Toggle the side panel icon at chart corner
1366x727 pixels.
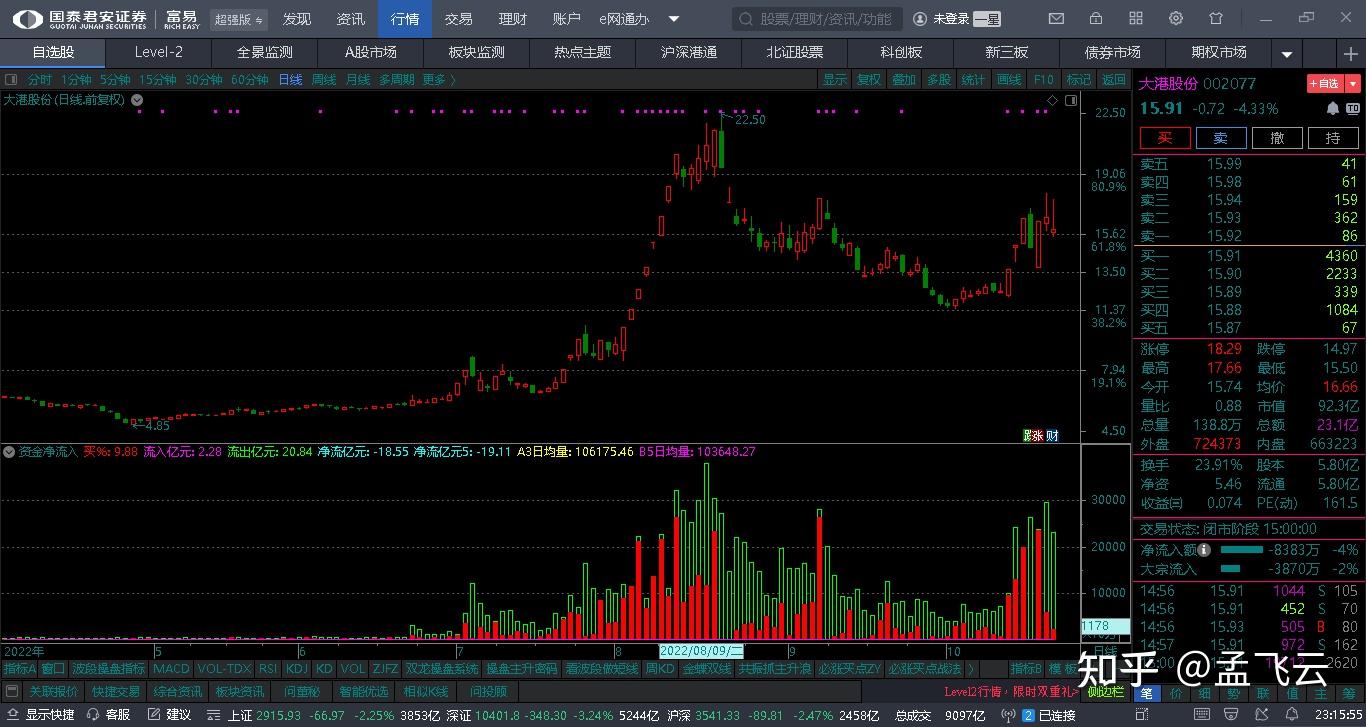click(x=1071, y=100)
